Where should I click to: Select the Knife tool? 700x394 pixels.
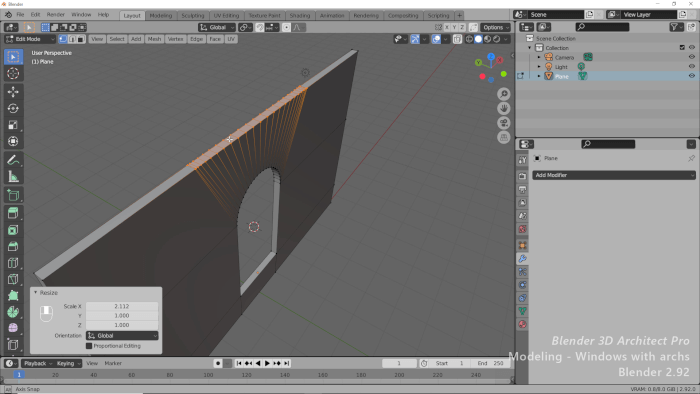pyautogui.click(x=13, y=279)
